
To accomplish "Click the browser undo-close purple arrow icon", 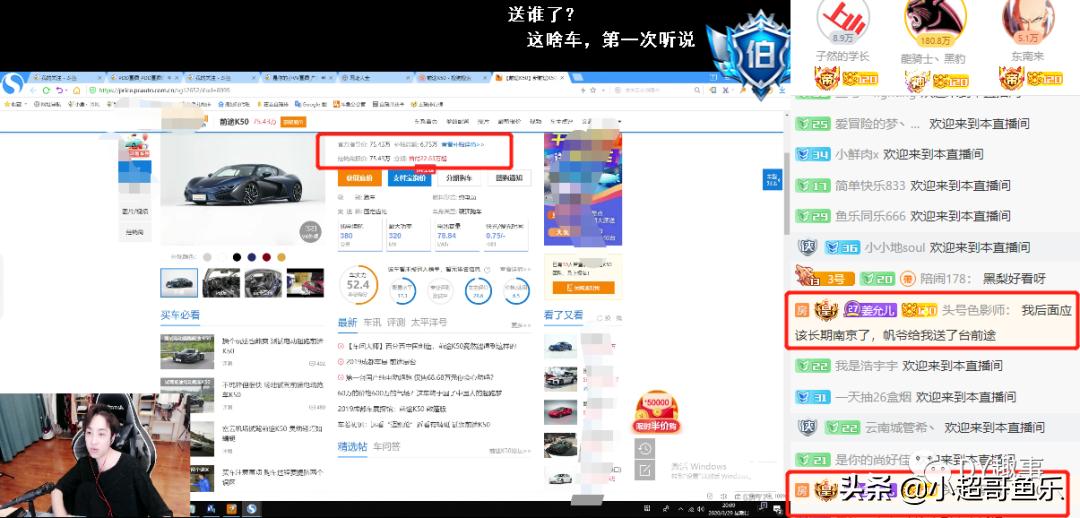I will pos(61,90).
